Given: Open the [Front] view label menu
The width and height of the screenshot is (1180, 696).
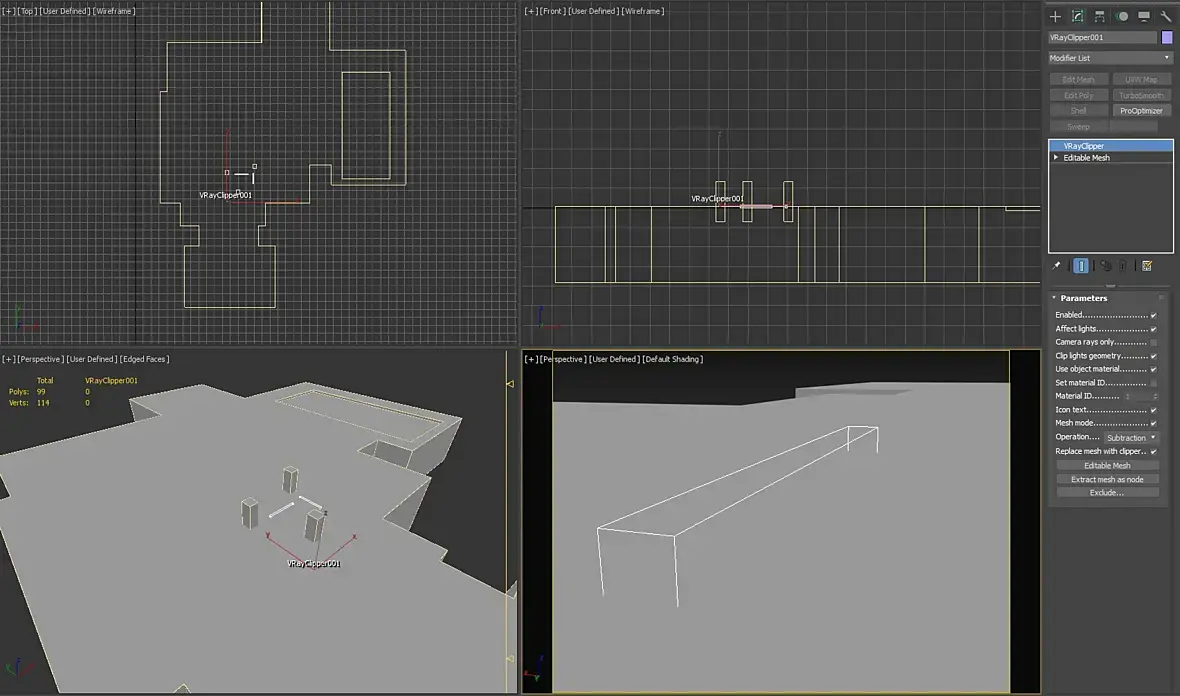Looking at the screenshot, I should [553, 11].
